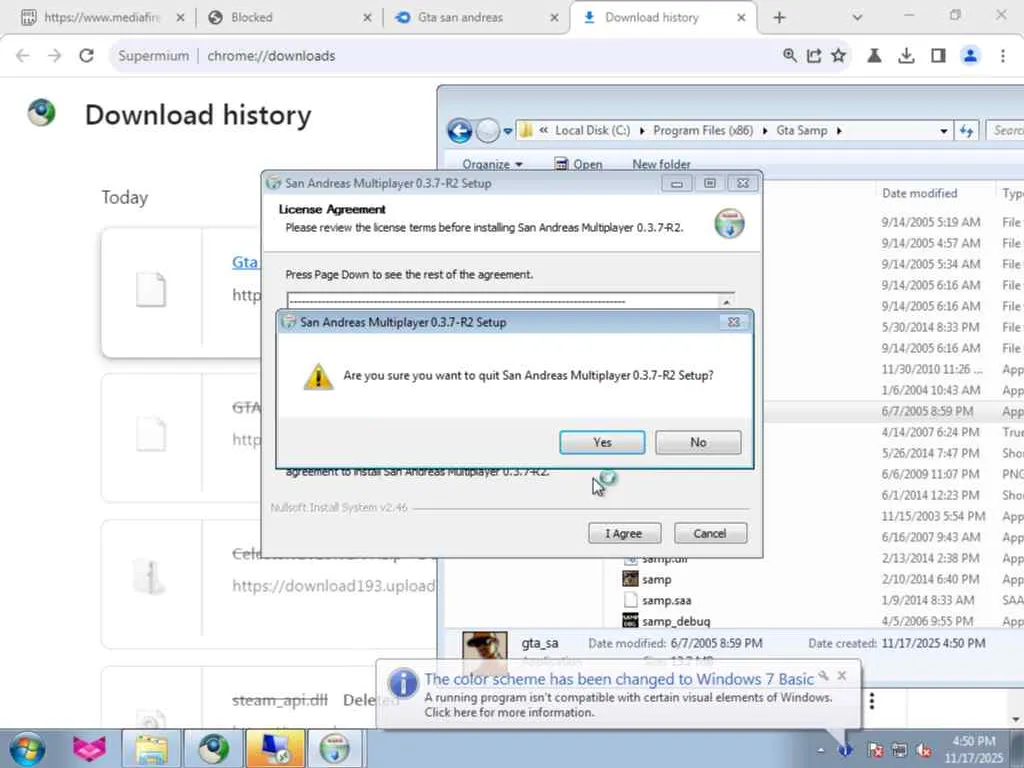The height and width of the screenshot is (768, 1024).
Task: Open a new browser tab
Action: pyautogui.click(x=779, y=18)
